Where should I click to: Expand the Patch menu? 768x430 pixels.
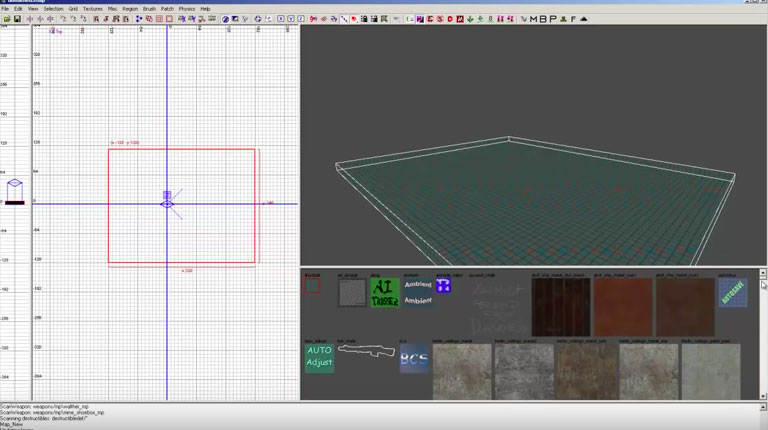[x=167, y=8]
